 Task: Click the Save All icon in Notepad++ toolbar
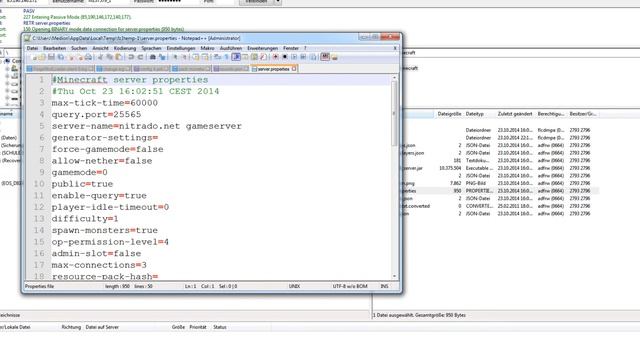[x=60, y=57]
